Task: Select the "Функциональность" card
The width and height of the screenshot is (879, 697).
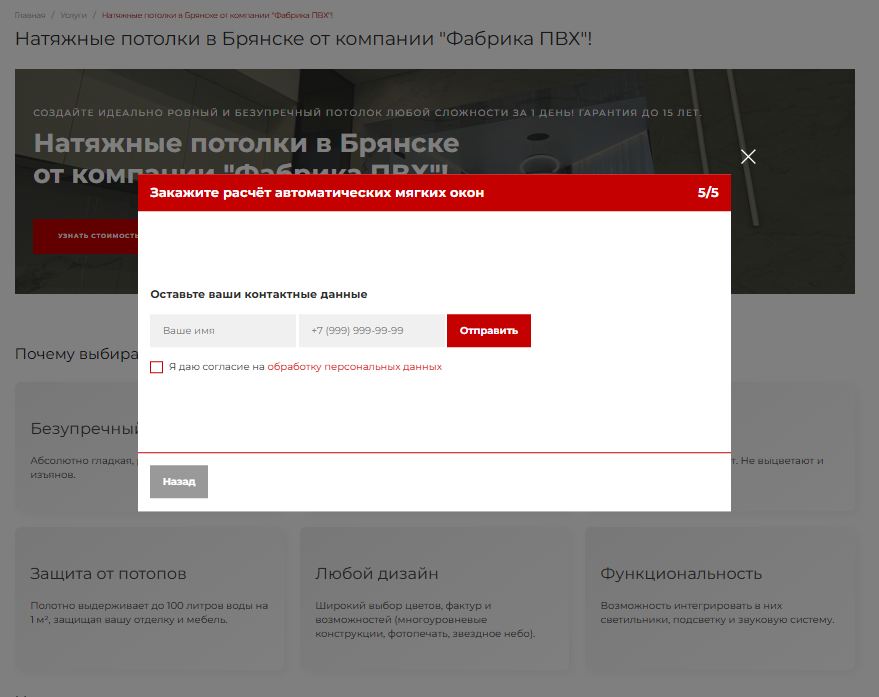Action: (x=720, y=598)
